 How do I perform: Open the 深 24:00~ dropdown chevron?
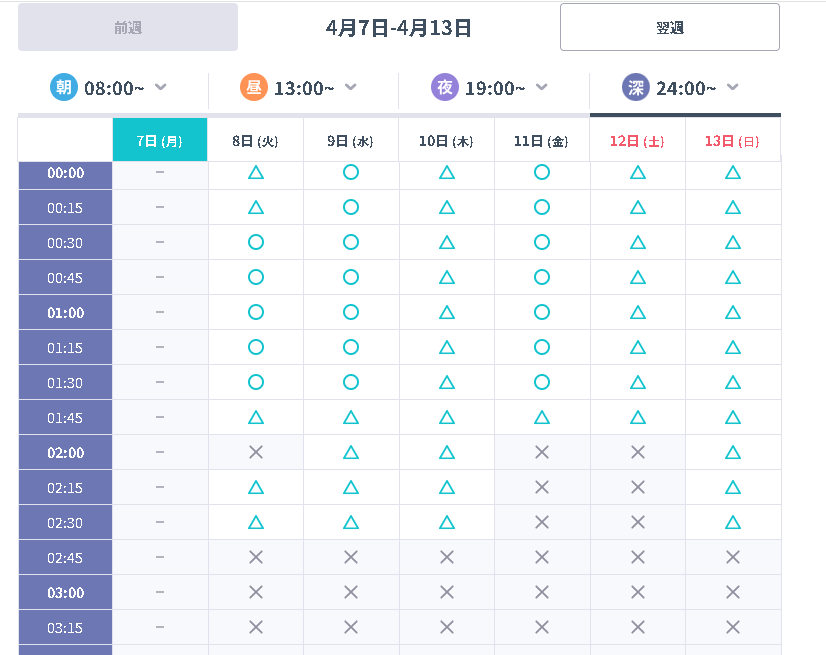732,87
